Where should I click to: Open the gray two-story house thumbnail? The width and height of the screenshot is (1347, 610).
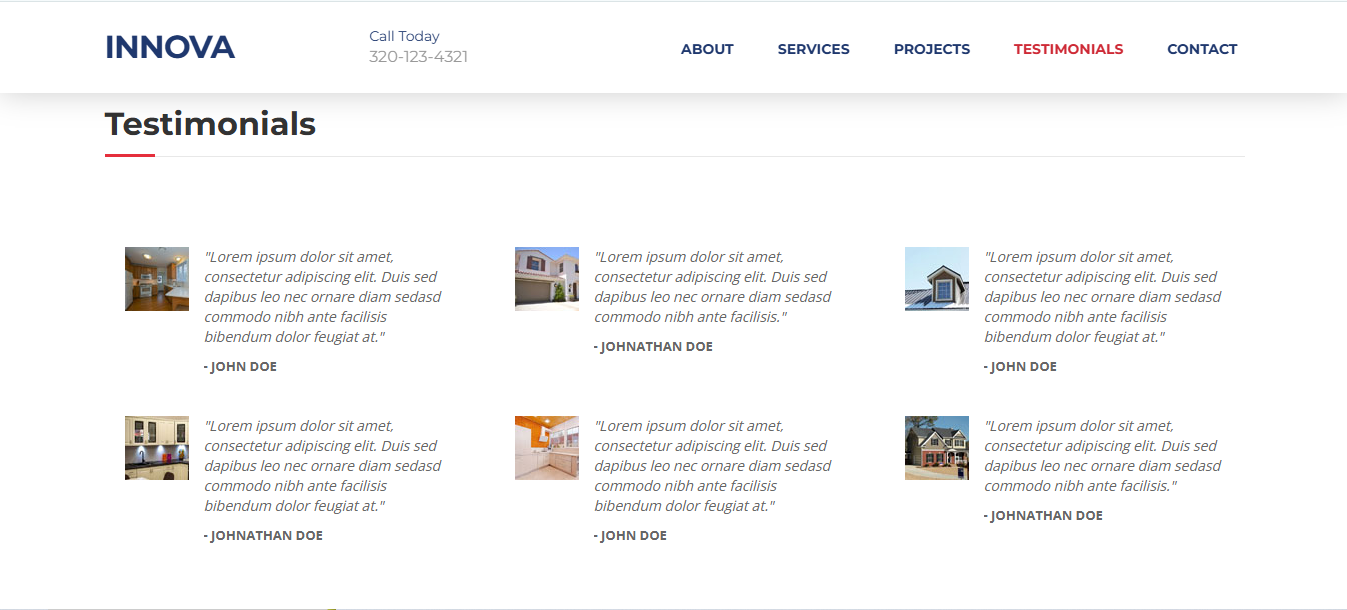coord(937,448)
